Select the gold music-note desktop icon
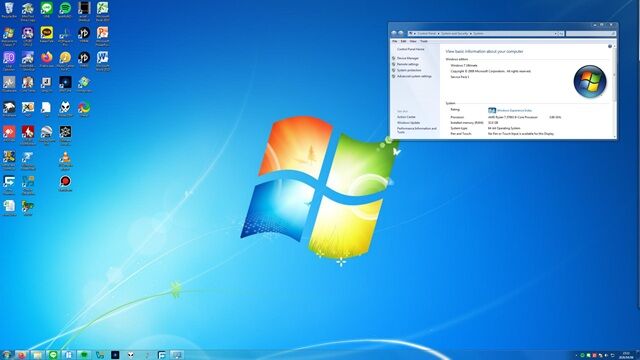The height and width of the screenshot is (360, 640). click(x=65, y=60)
